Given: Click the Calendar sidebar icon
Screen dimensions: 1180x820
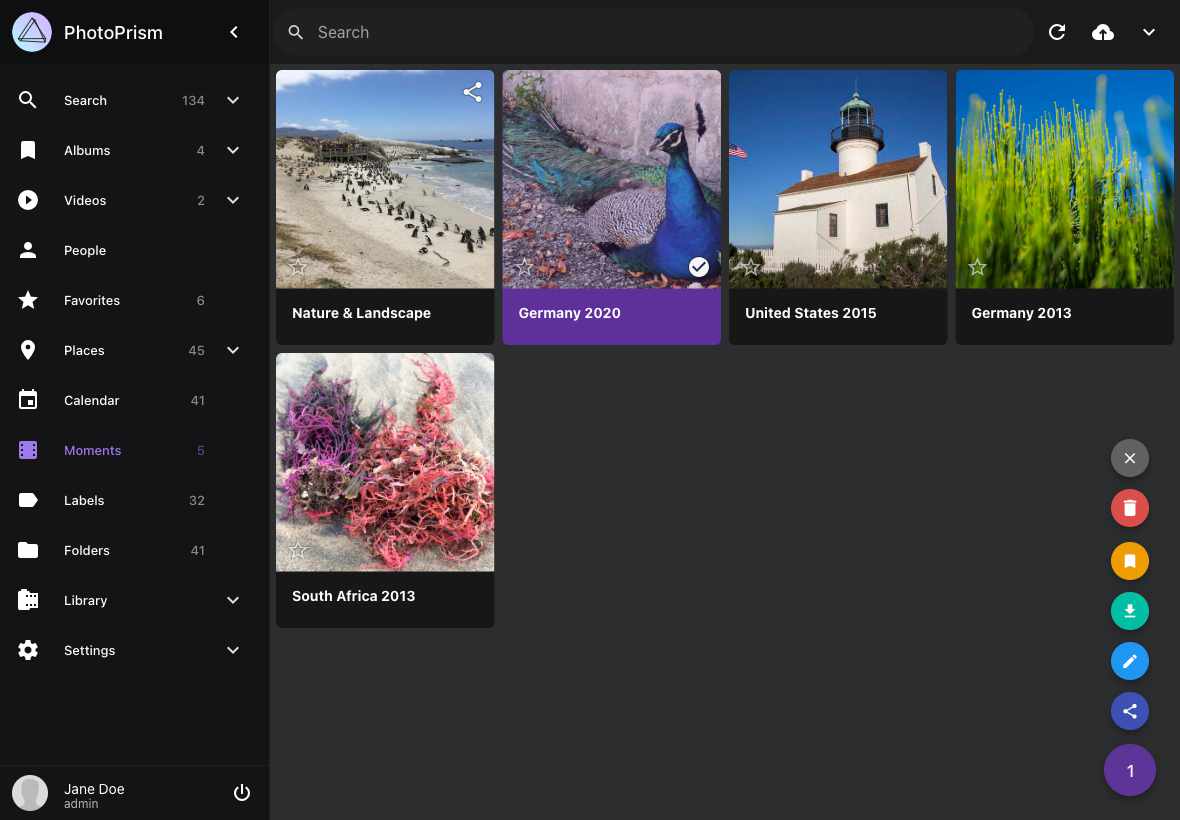Looking at the screenshot, I should tap(28, 400).
